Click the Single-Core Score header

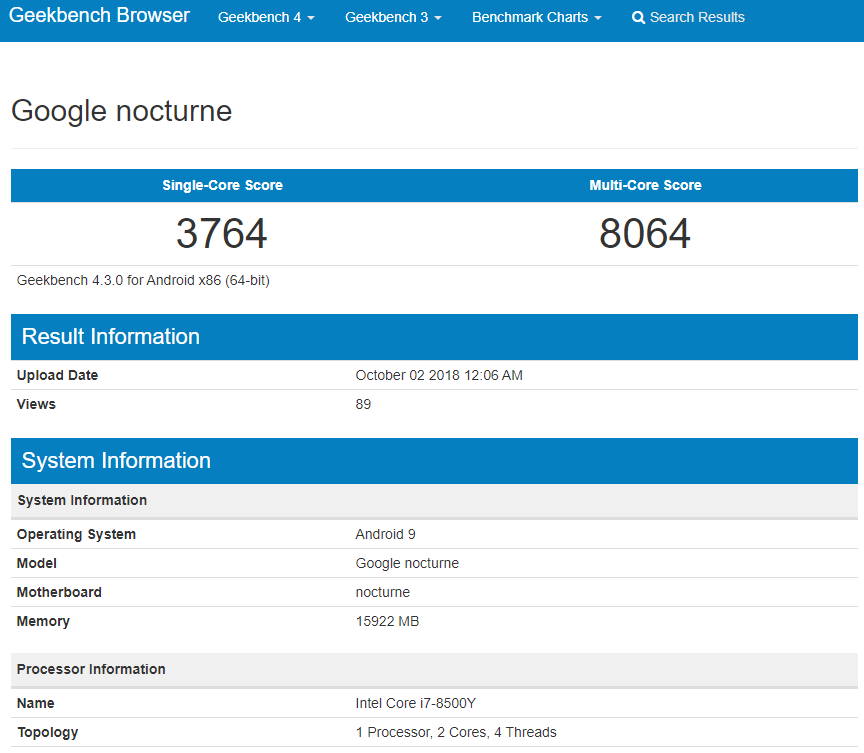(x=223, y=185)
